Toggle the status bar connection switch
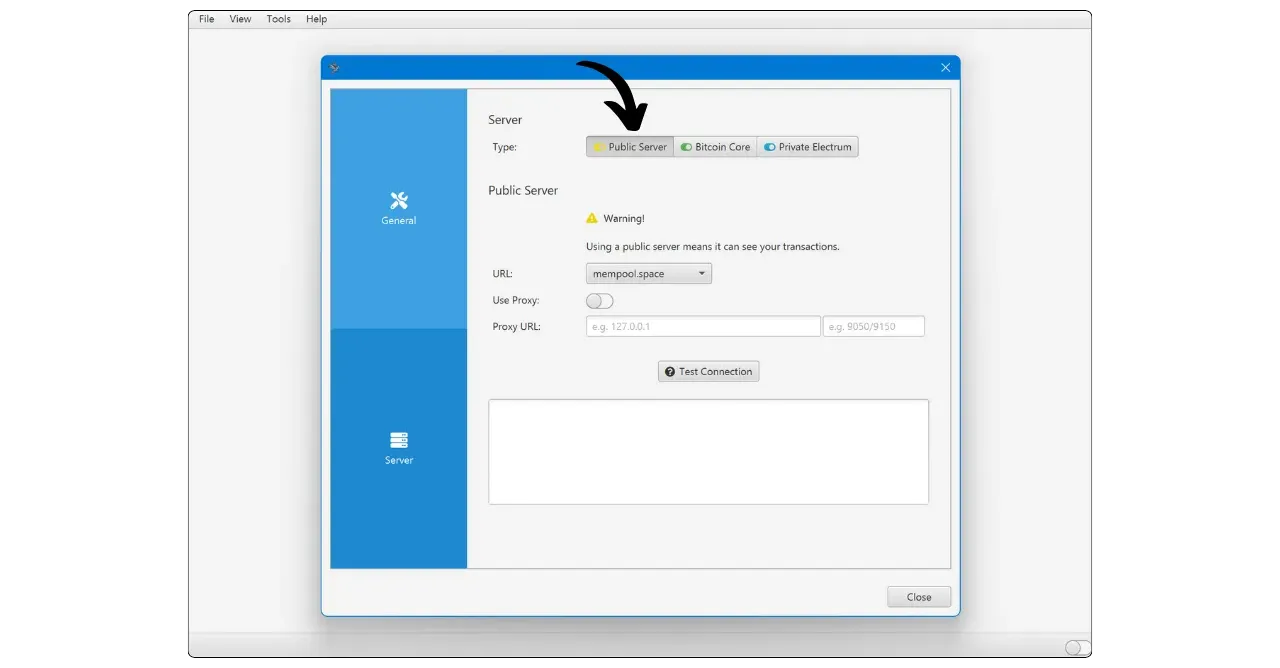 [1077, 647]
